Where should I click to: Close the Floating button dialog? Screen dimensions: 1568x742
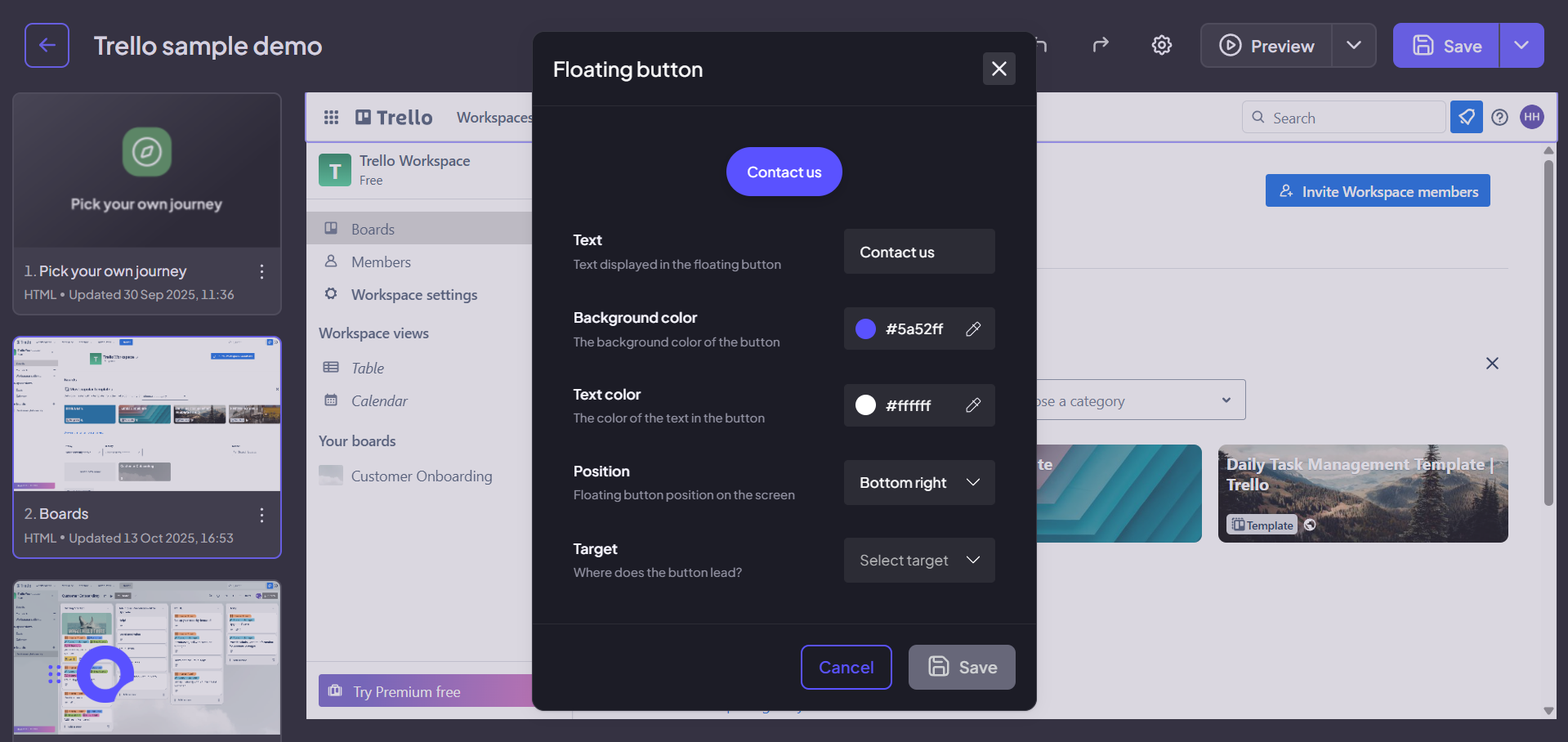click(x=998, y=69)
